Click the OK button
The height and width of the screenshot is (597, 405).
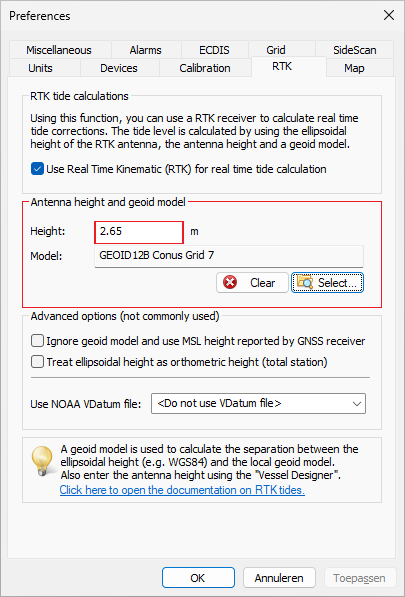[198, 578]
